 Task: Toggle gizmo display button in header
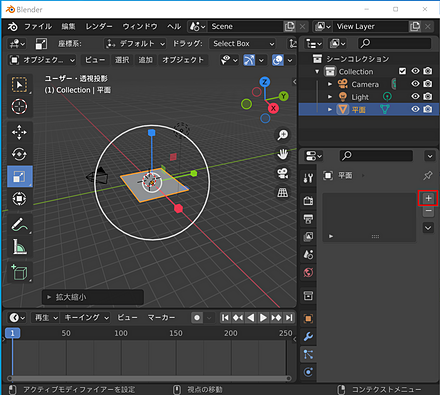tap(249, 60)
